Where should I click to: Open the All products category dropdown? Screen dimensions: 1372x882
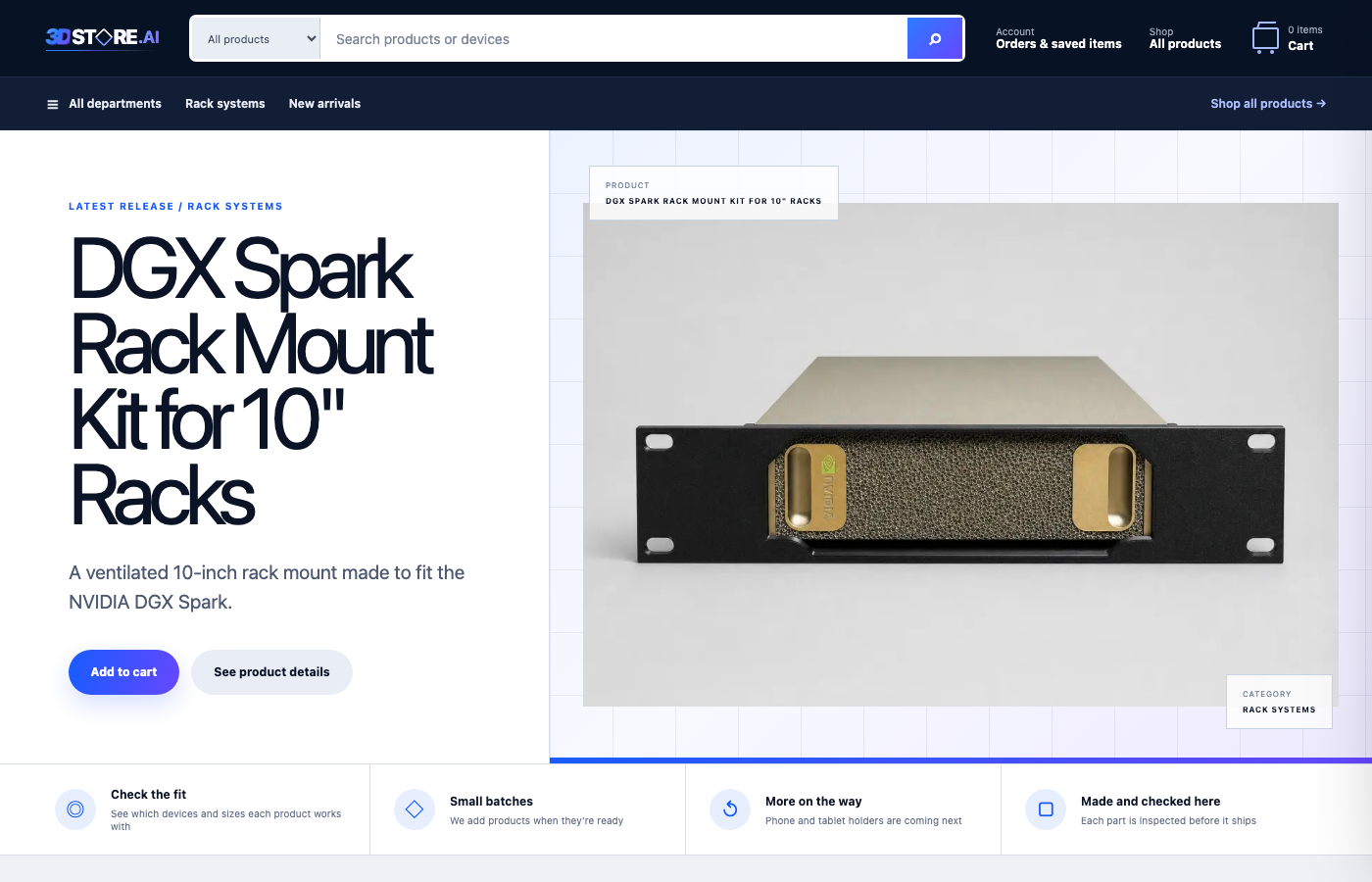tap(256, 39)
